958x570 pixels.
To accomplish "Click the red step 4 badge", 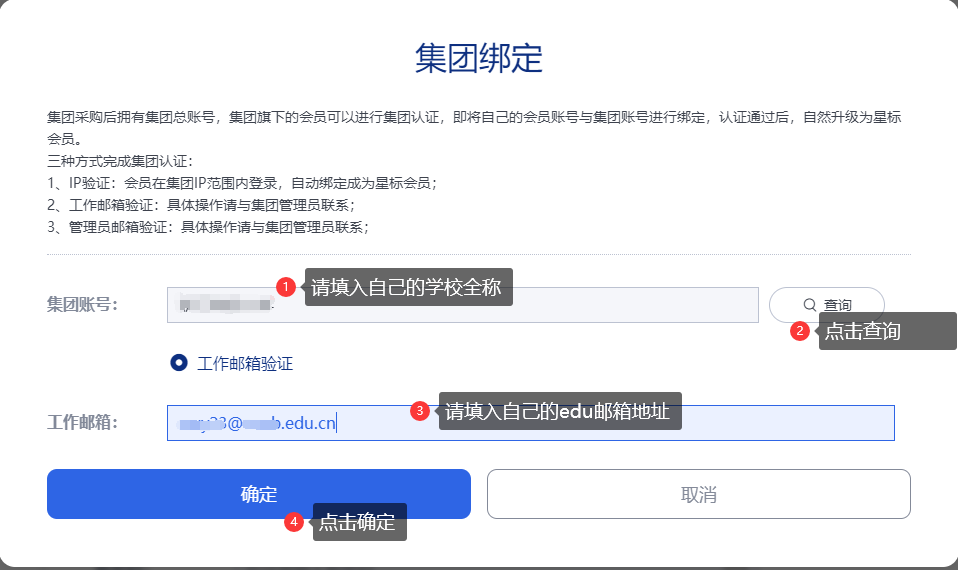I will [294, 522].
